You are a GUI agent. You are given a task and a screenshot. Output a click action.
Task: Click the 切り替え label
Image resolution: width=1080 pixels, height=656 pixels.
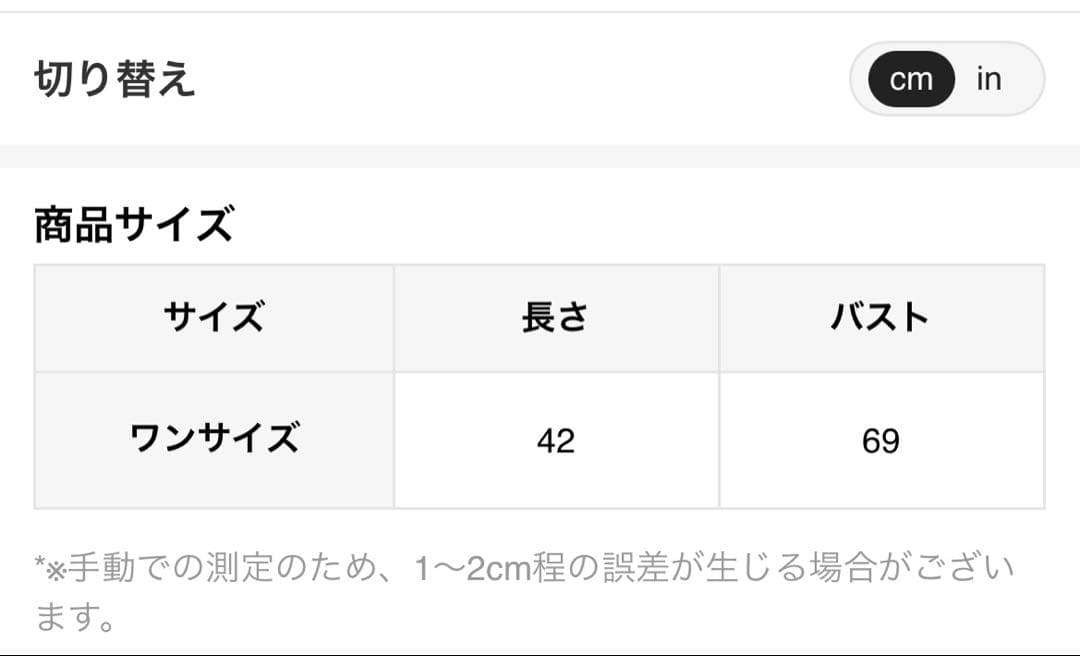tap(115, 80)
